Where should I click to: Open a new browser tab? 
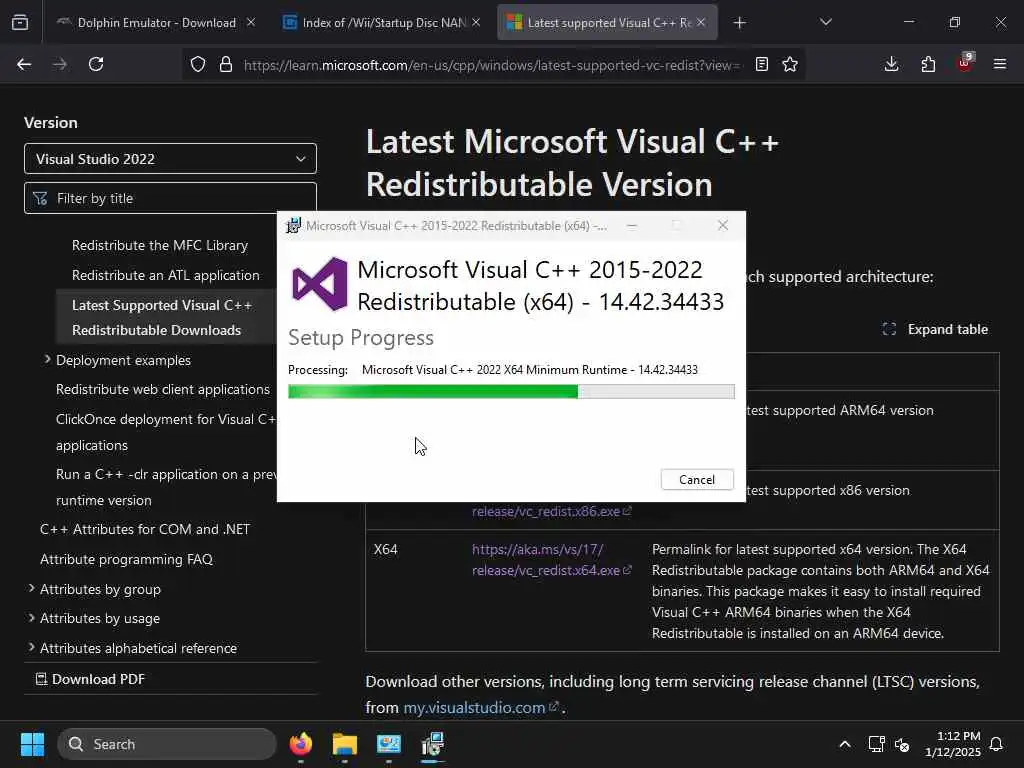coord(739,23)
